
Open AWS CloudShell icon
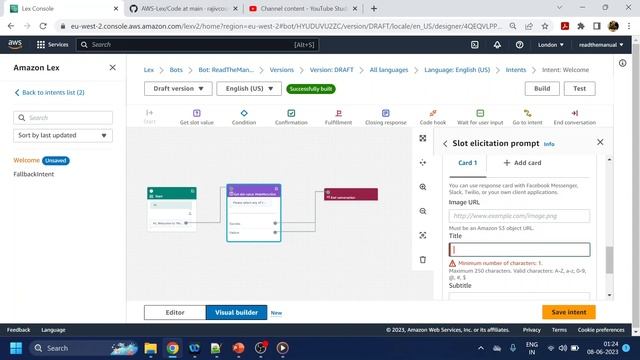click(475, 44)
